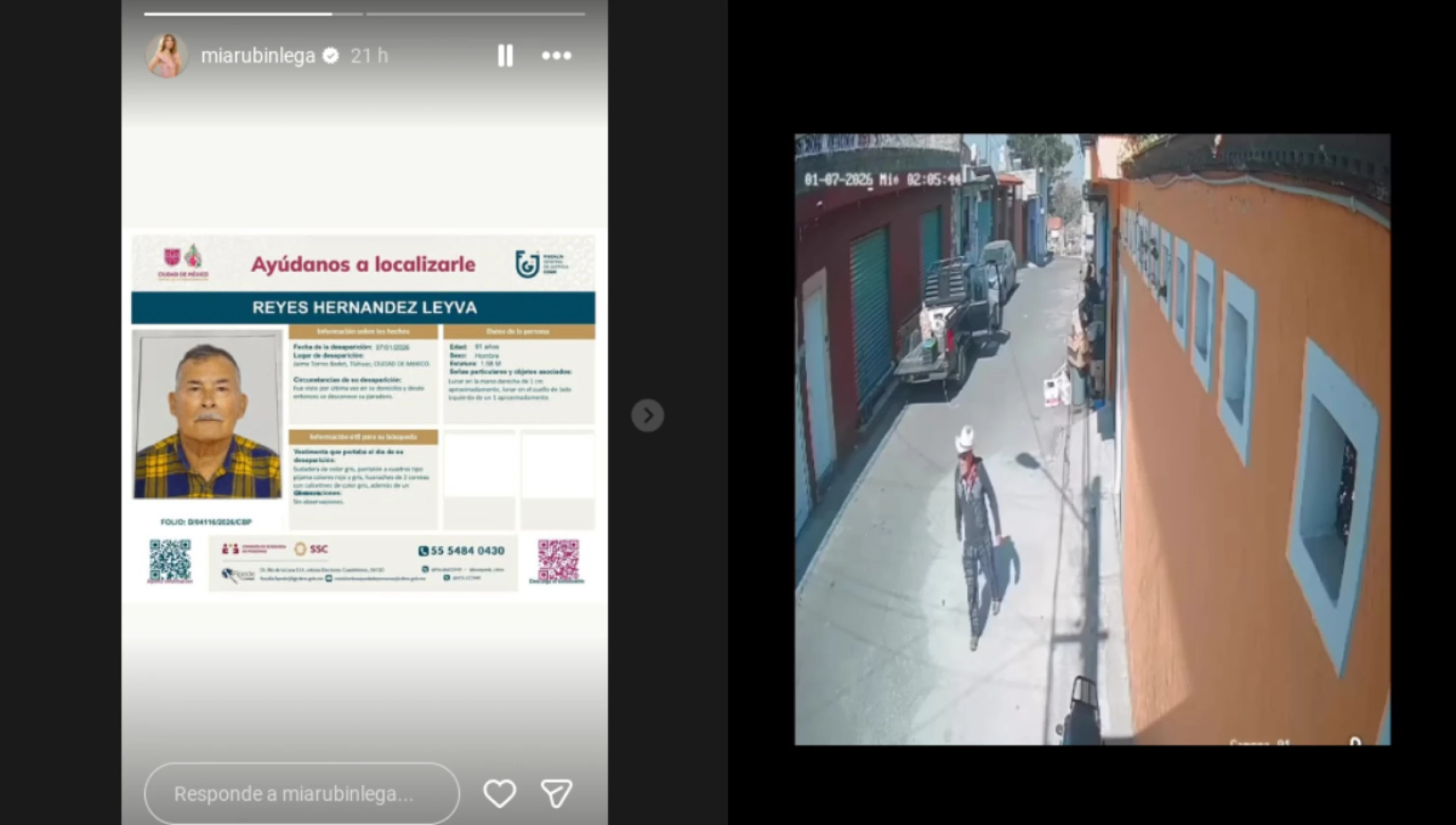1456x825 pixels.
Task: Open the three-dot more options menu
Action: point(556,56)
